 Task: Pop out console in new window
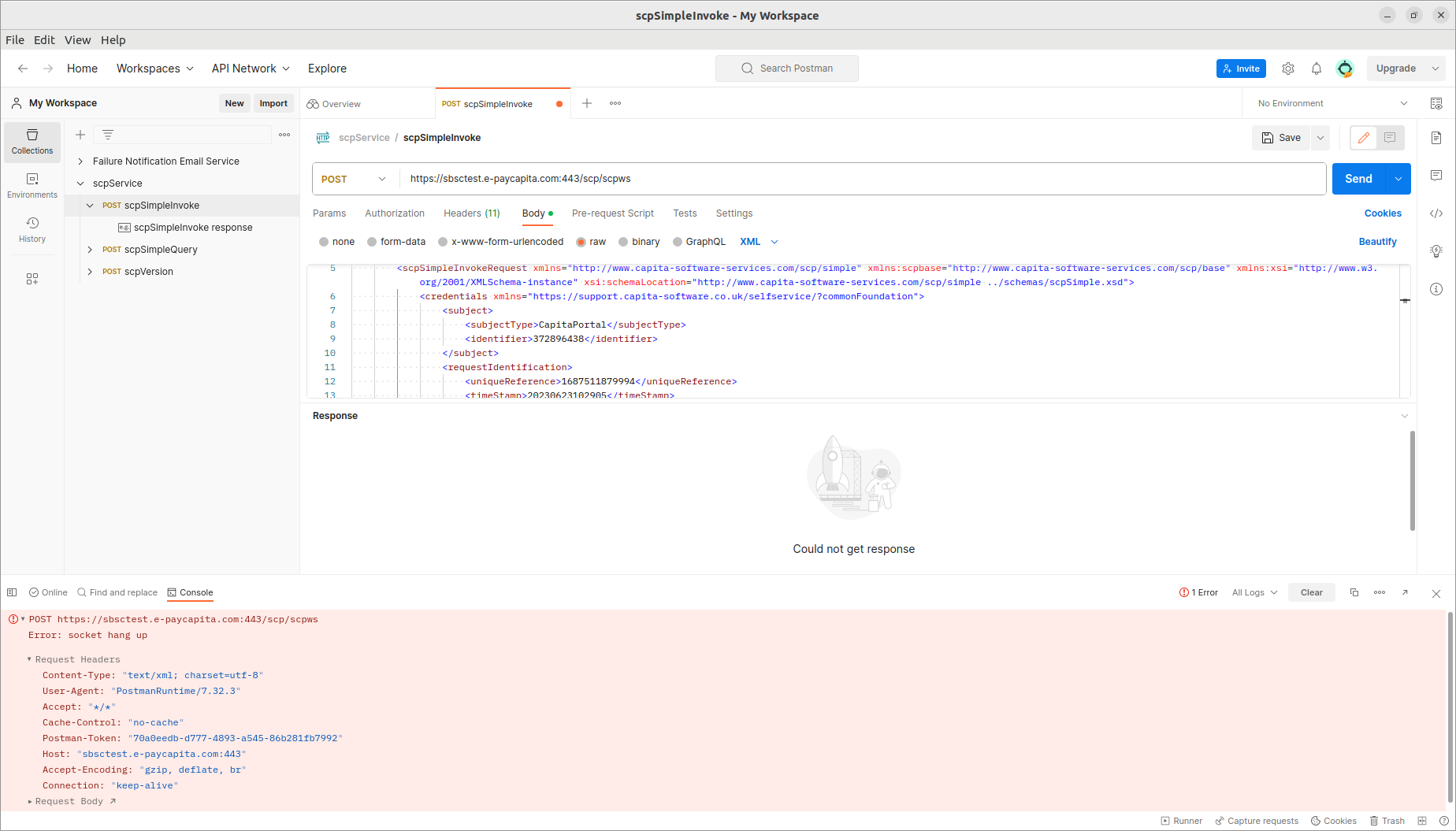point(1405,592)
